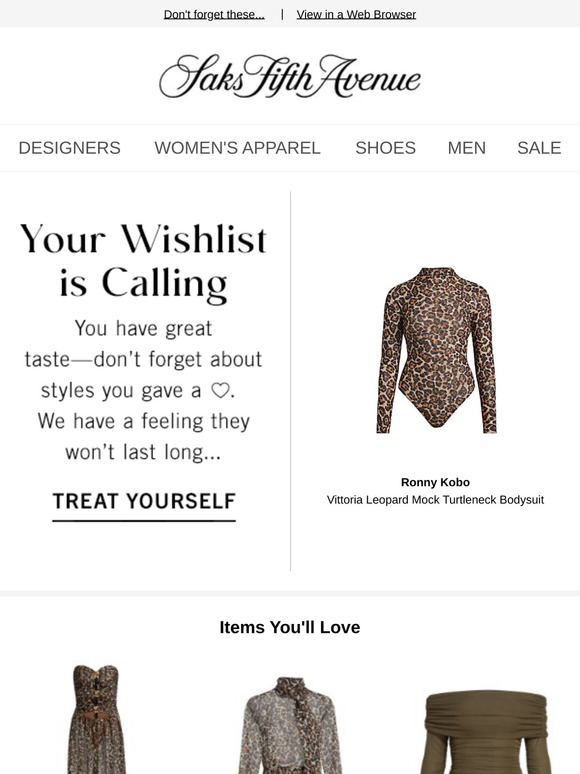Viewport: 580px width, 774px height.
Task: Open the Ronny Kobo brand name
Action: (x=435, y=482)
